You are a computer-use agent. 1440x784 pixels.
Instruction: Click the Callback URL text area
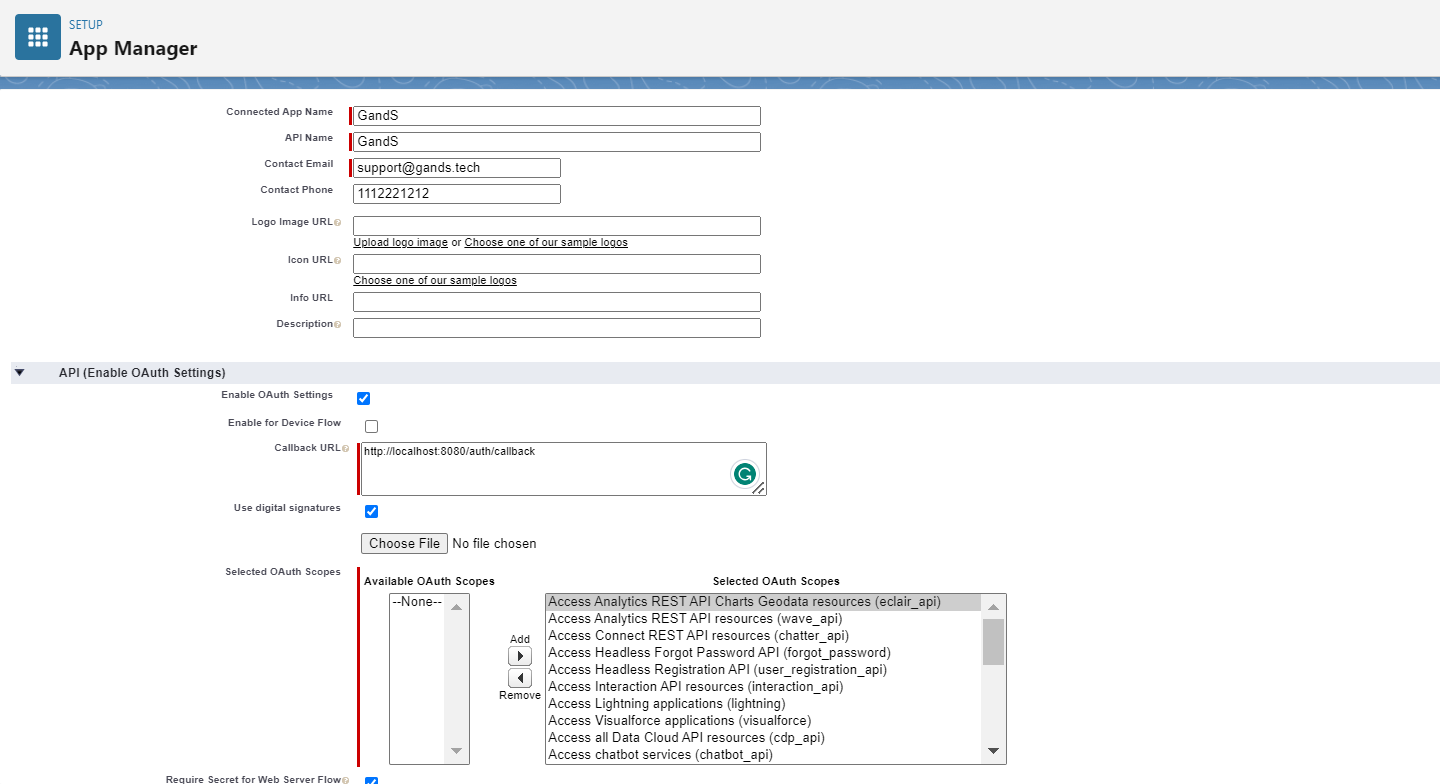click(x=564, y=469)
